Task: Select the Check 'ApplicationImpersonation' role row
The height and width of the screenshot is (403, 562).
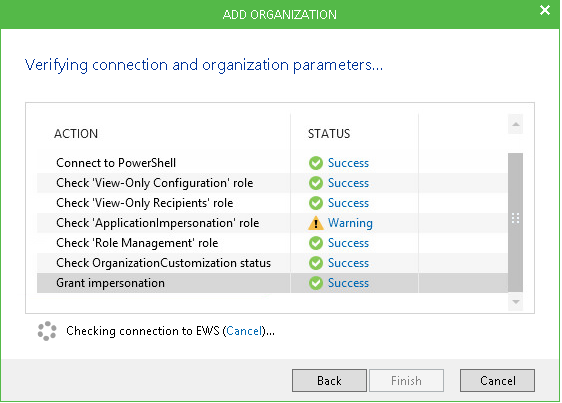Action: 272,223
